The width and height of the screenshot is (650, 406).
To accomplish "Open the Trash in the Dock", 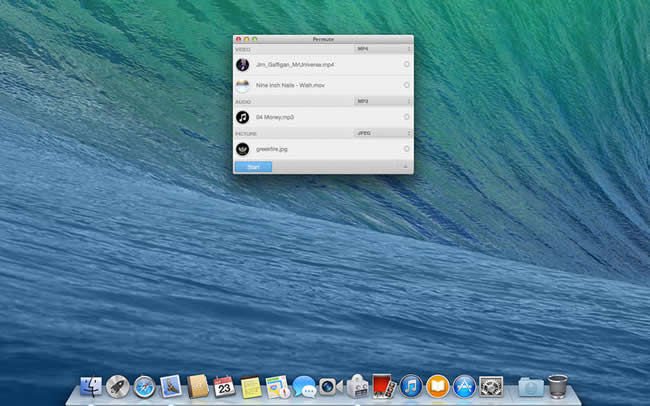I will click(x=558, y=386).
